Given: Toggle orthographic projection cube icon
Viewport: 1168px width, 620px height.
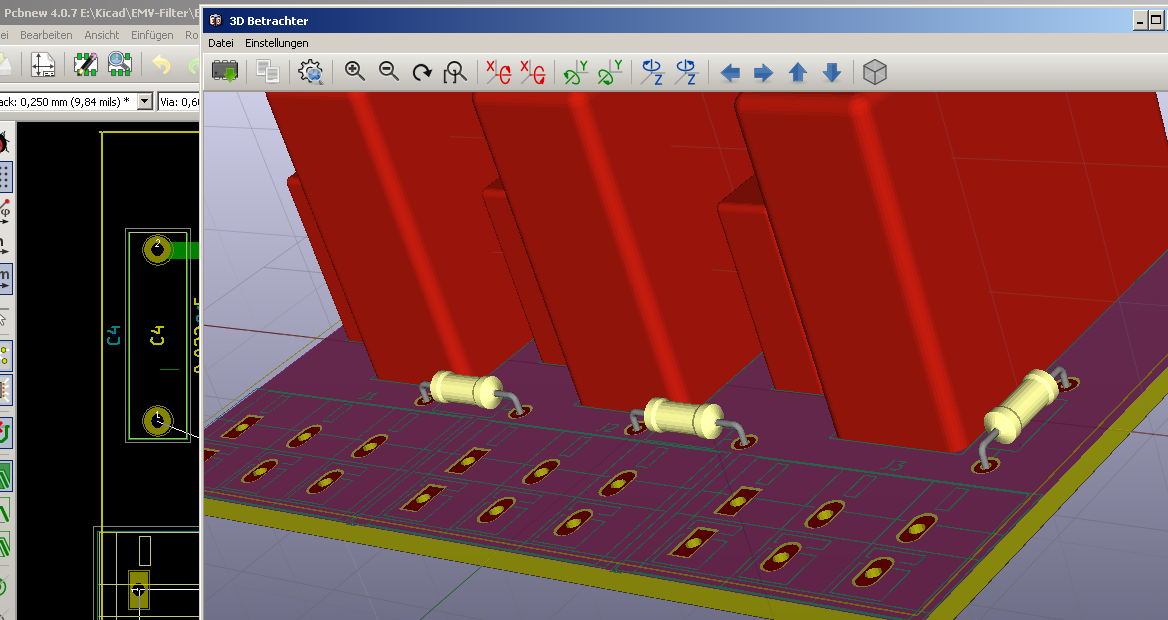Looking at the screenshot, I should click(x=875, y=72).
